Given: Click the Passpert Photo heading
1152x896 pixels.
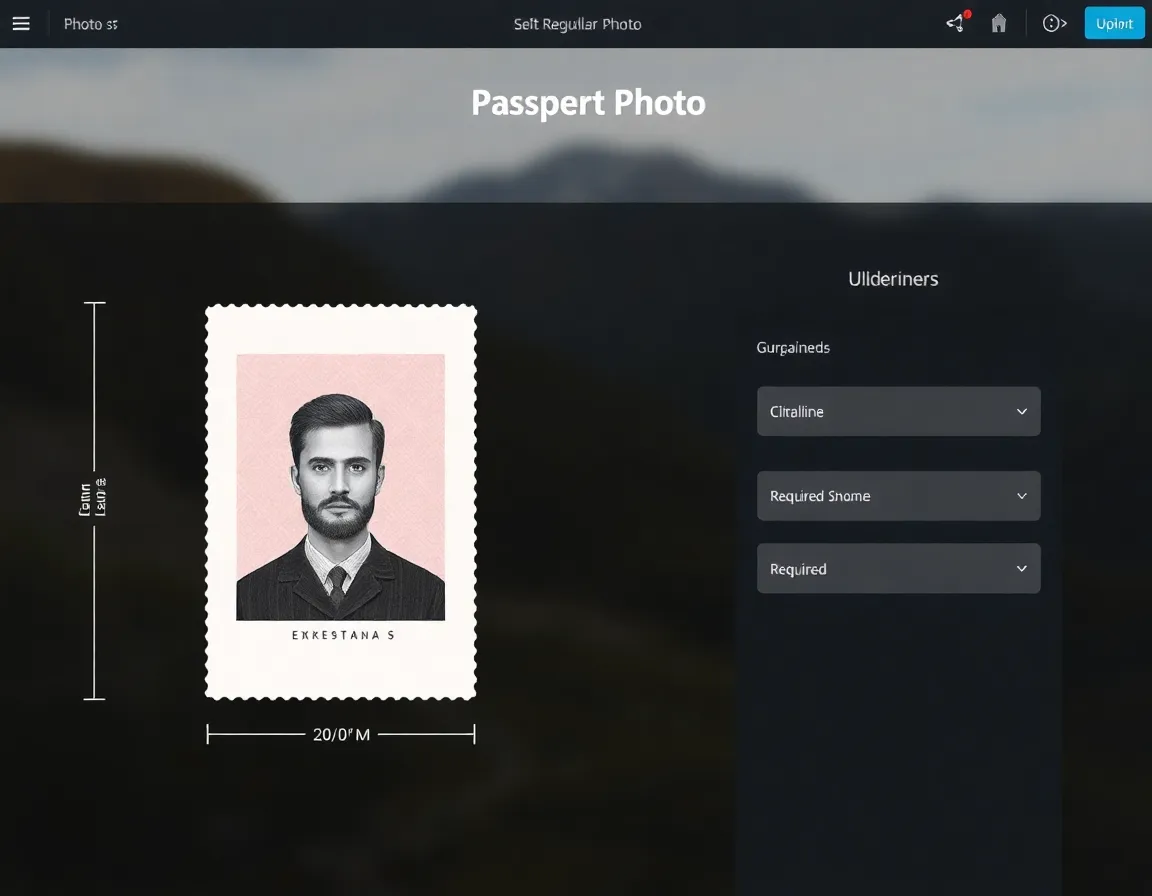Looking at the screenshot, I should tap(588, 103).
